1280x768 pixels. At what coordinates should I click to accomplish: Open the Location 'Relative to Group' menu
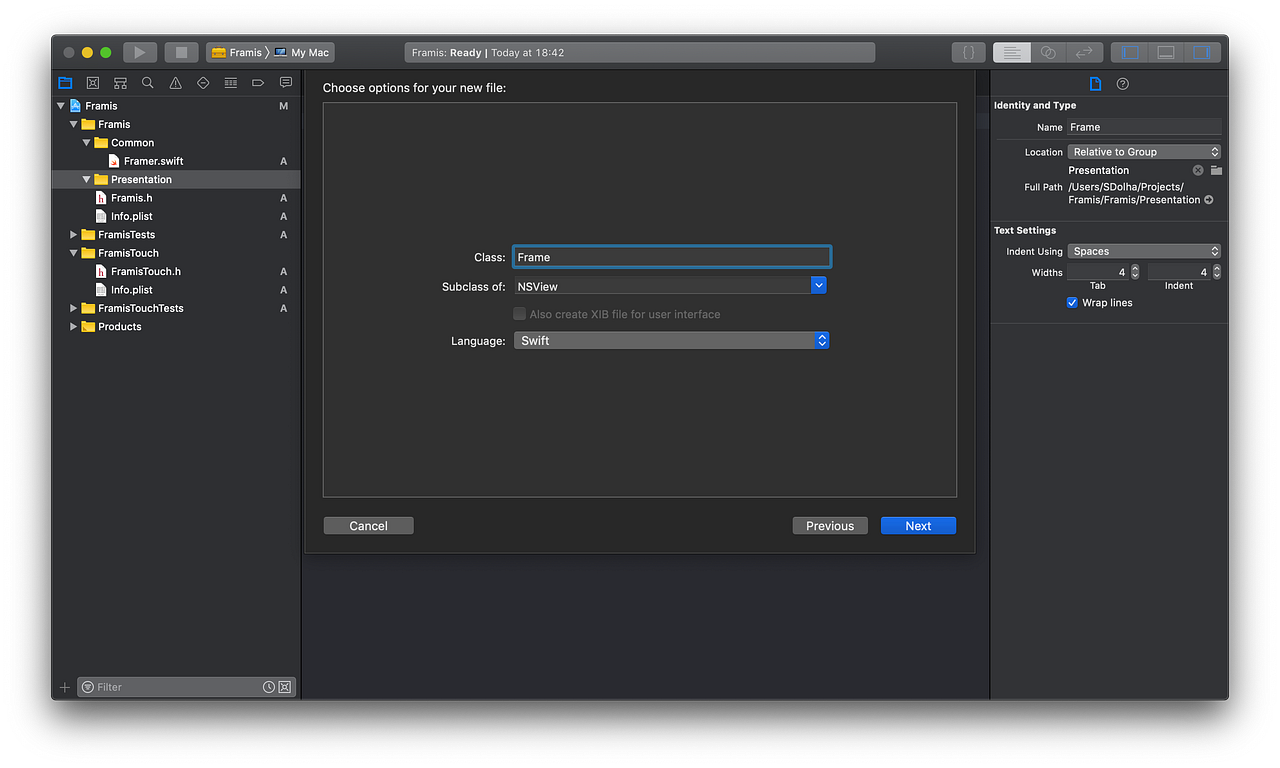(1144, 151)
